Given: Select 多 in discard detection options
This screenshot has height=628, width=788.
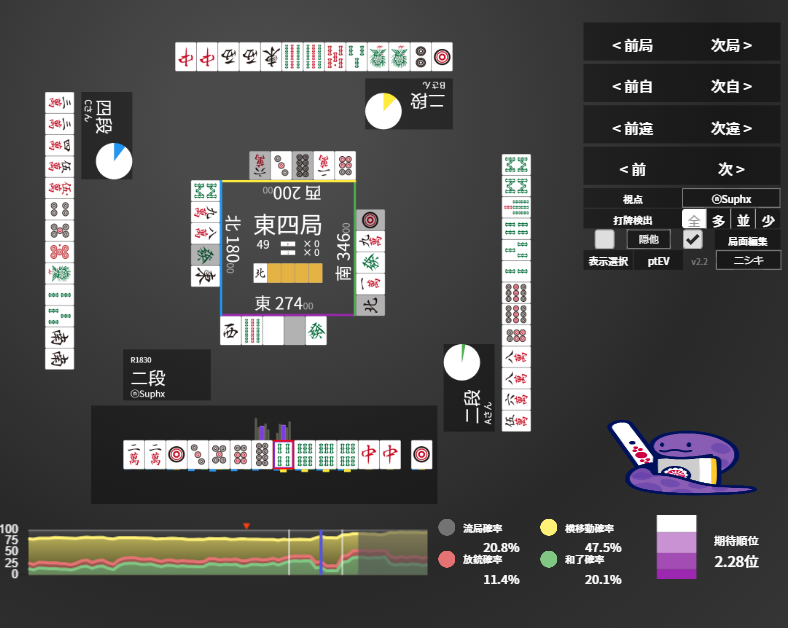Looking at the screenshot, I should [x=718, y=220].
